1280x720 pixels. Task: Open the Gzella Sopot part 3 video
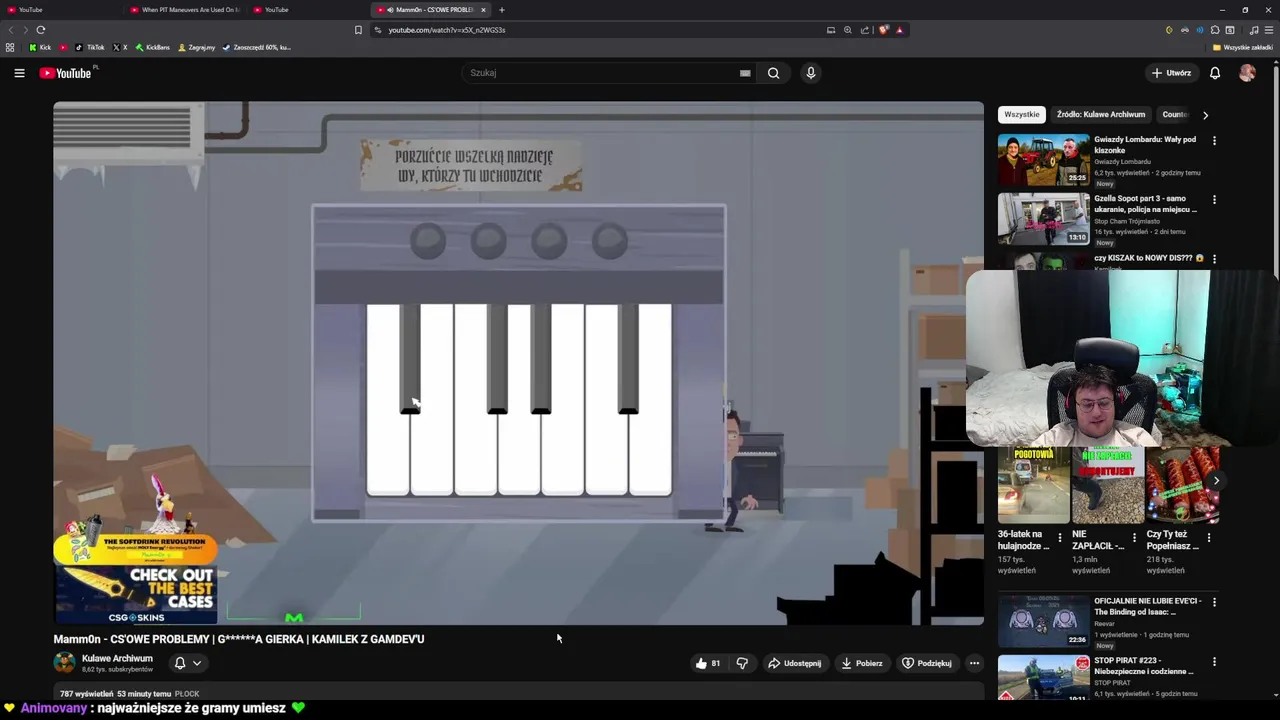coord(1043,219)
